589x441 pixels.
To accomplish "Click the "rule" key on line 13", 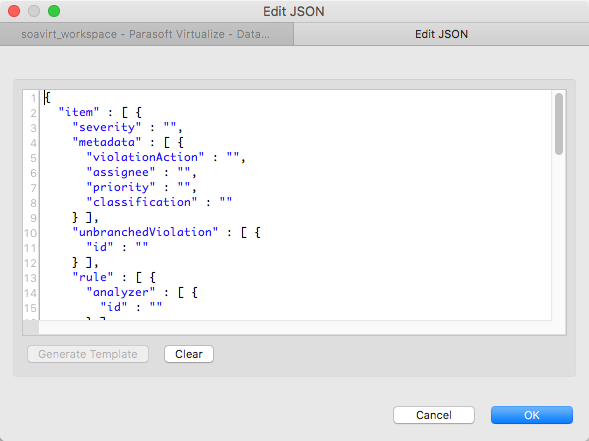I will (93, 277).
